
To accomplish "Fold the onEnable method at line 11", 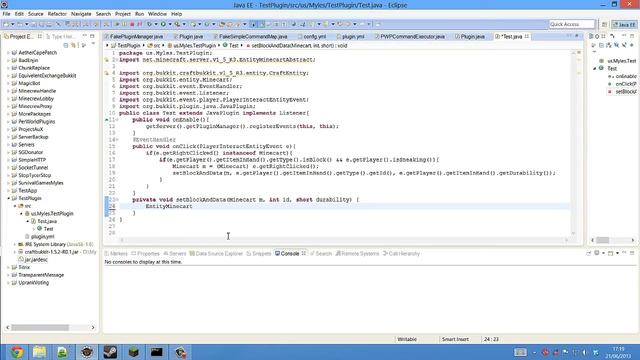I will [x=117, y=120].
